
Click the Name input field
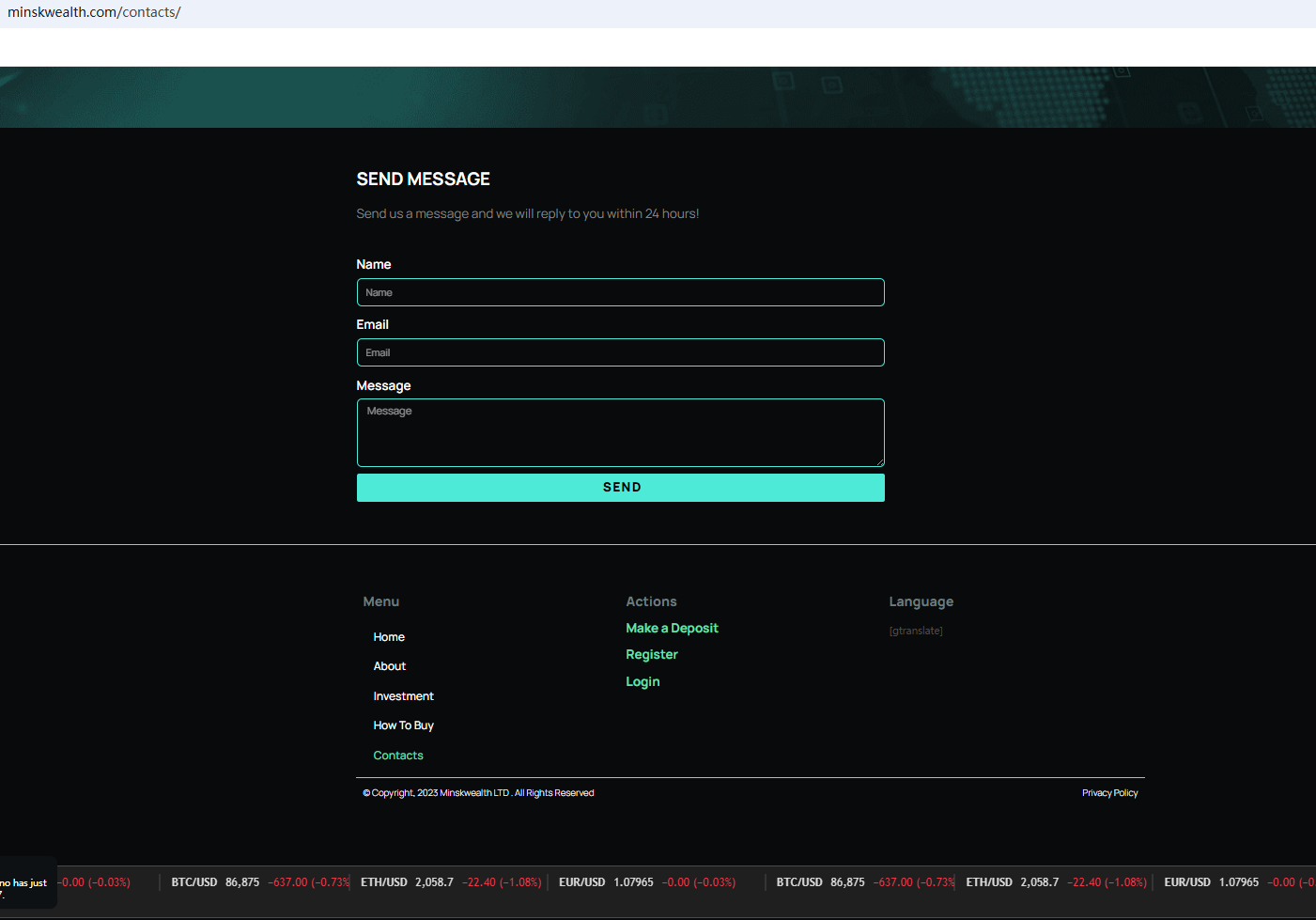pyautogui.click(x=620, y=292)
